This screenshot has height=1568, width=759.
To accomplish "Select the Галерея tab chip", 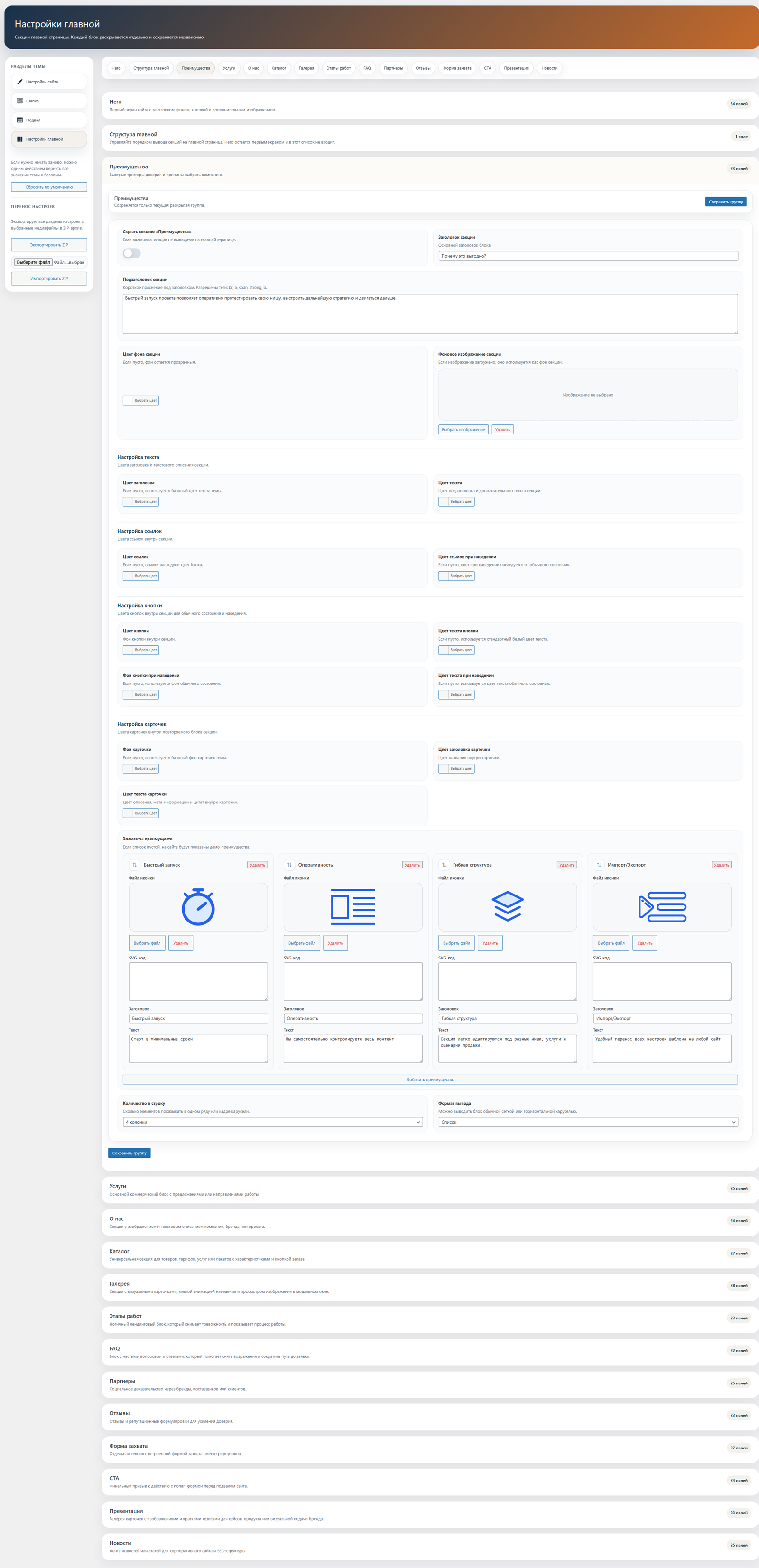I will point(306,68).
